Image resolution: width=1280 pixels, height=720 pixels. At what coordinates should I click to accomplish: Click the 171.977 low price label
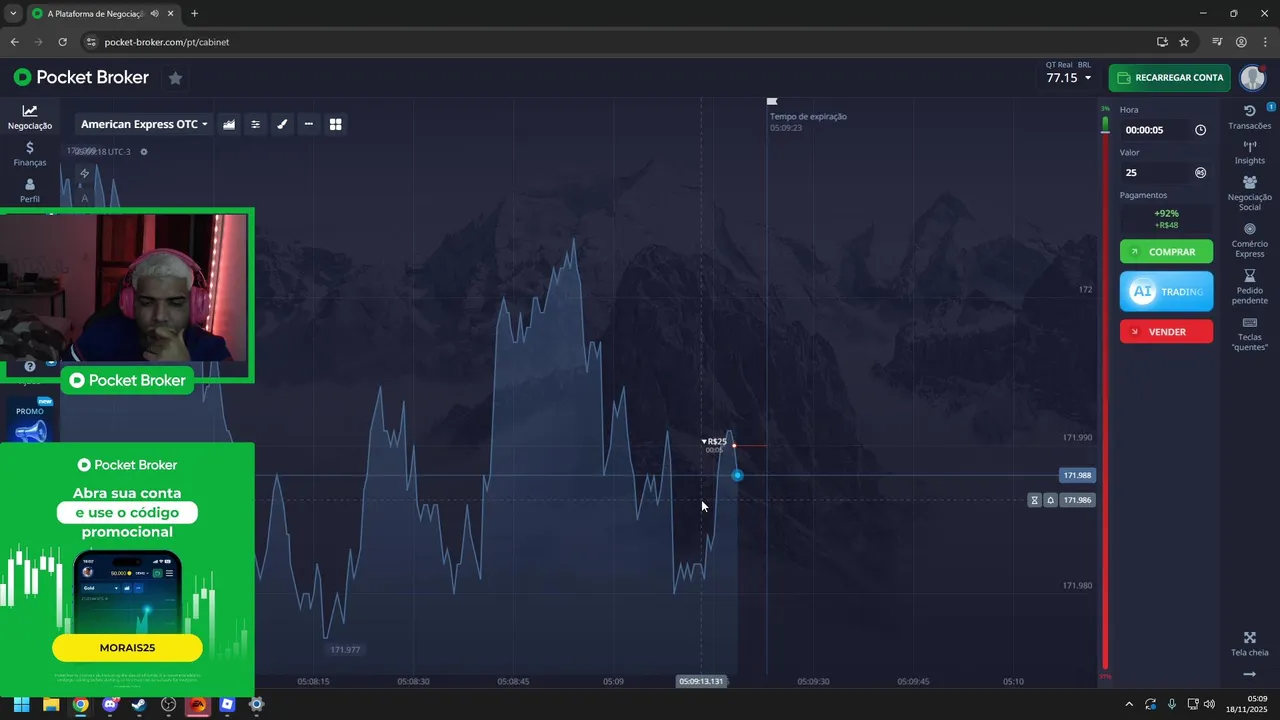[345, 650]
